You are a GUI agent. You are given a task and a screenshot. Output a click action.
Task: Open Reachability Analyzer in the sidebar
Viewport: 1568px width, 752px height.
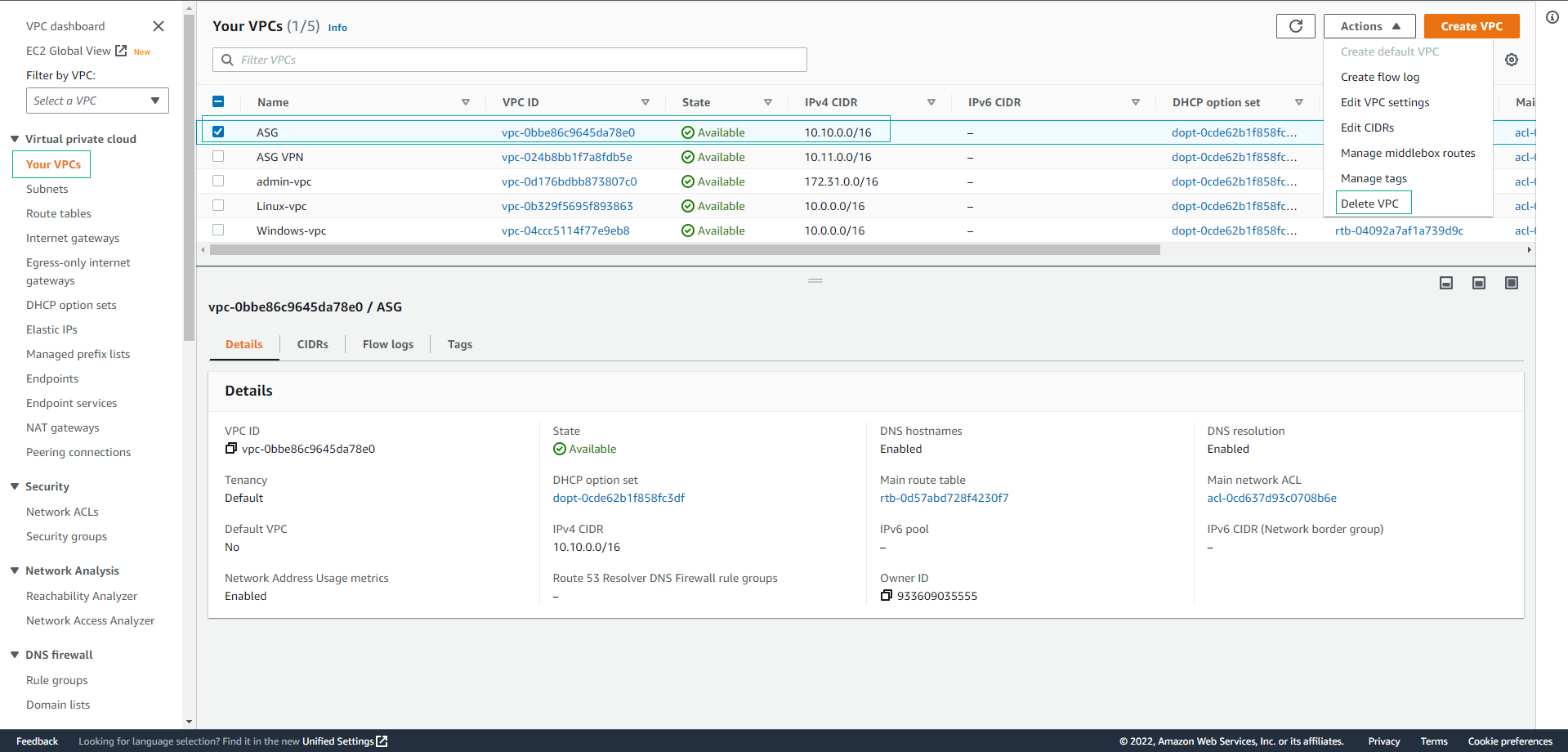tap(82, 596)
